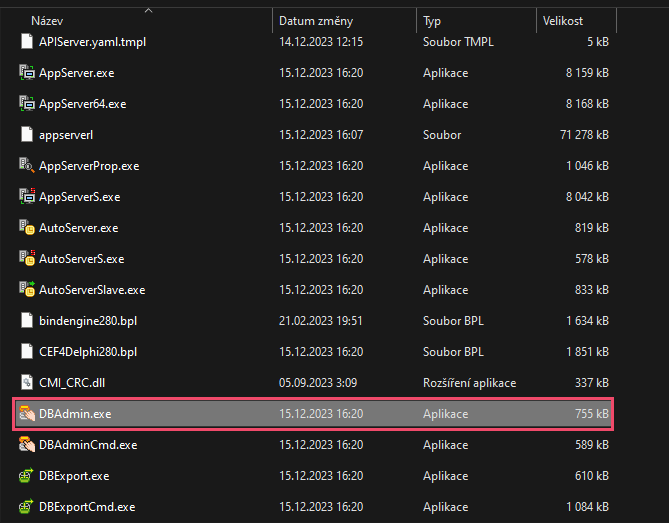
Task: Select the APIServer.yaml.tmpl file name
Action: point(92,41)
